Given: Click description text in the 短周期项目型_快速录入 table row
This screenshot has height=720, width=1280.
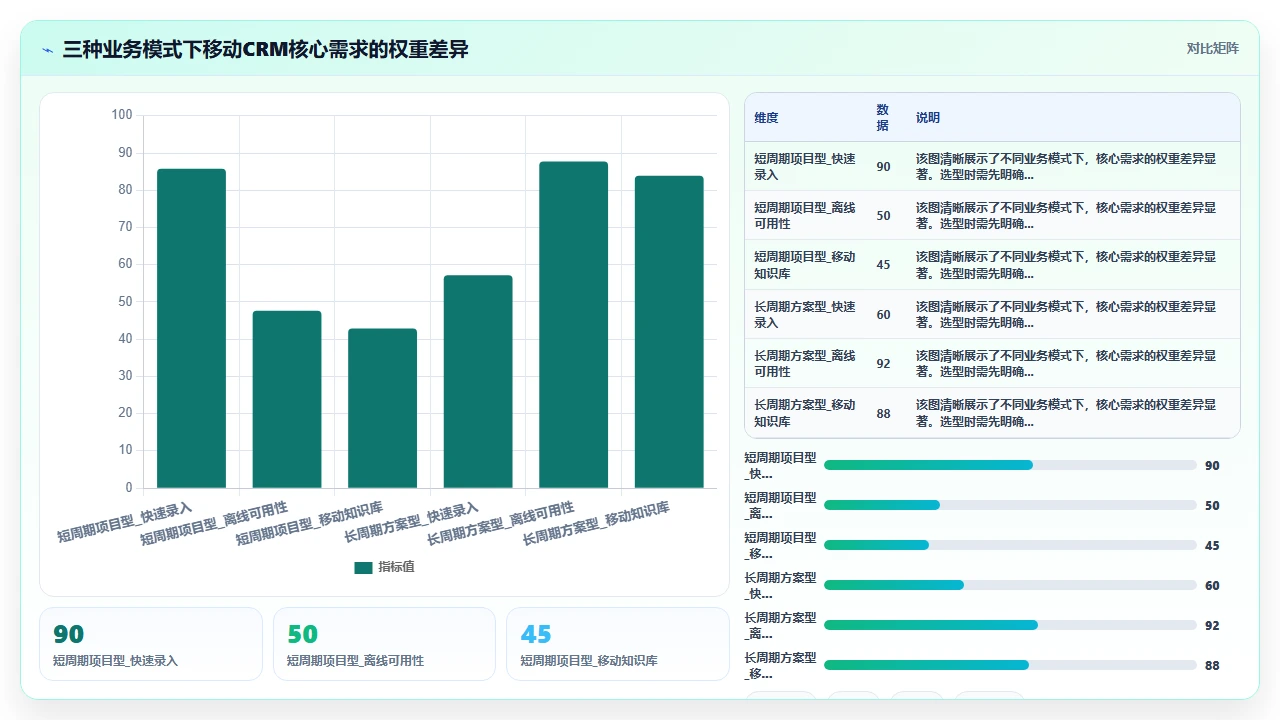Looking at the screenshot, I should 1066,167.
